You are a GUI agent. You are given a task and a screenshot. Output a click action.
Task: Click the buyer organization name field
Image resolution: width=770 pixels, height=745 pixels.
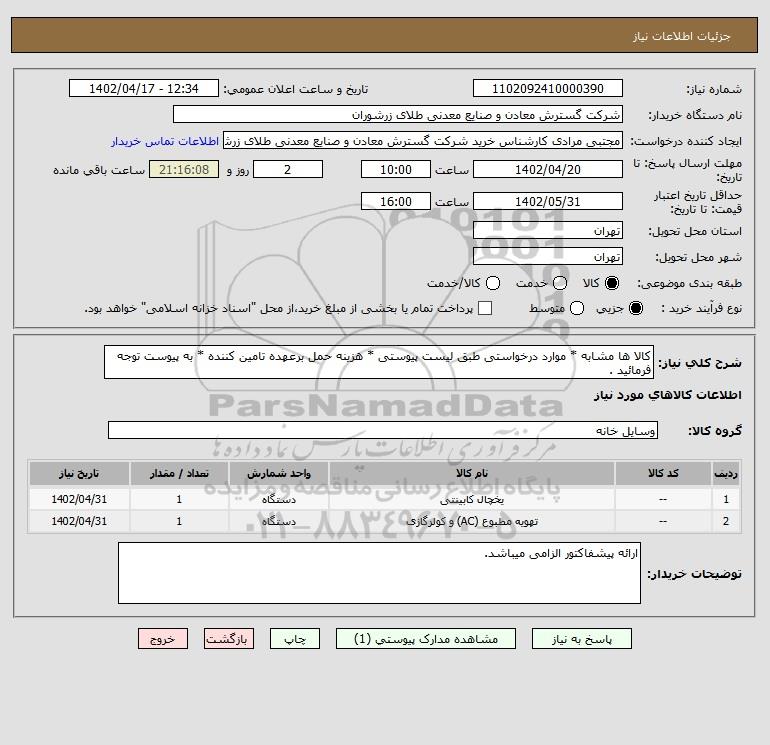(x=398, y=114)
